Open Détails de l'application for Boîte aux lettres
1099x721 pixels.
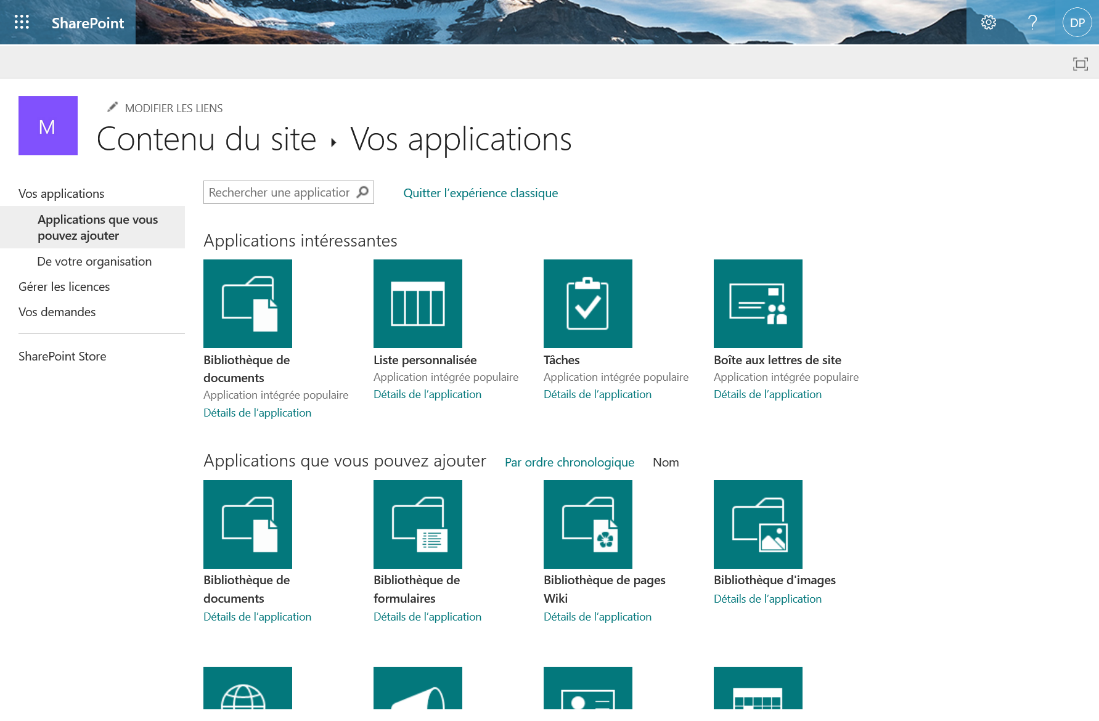[767, 394]
